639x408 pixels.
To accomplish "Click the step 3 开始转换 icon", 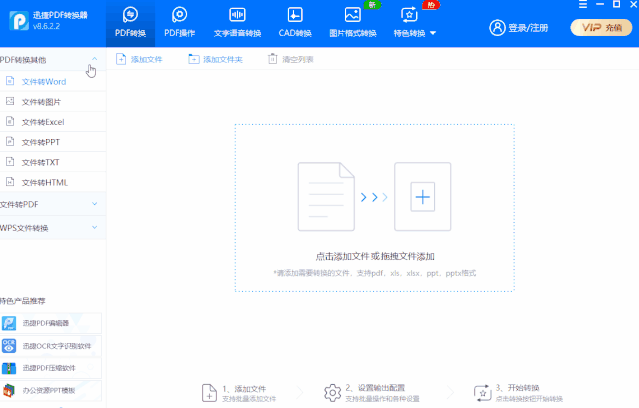I will 483,393.
